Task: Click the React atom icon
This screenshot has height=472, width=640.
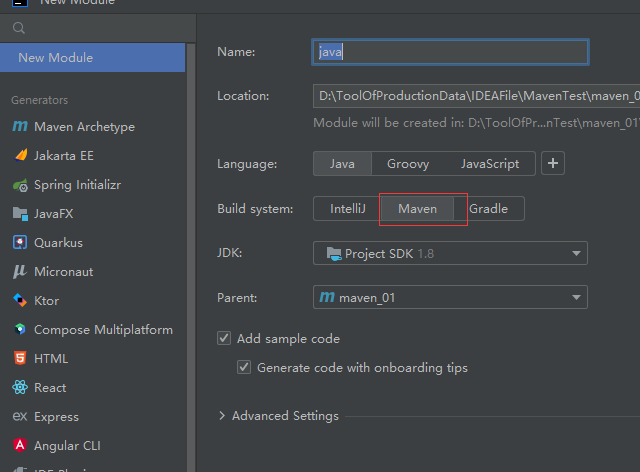Action: point(20,387)
